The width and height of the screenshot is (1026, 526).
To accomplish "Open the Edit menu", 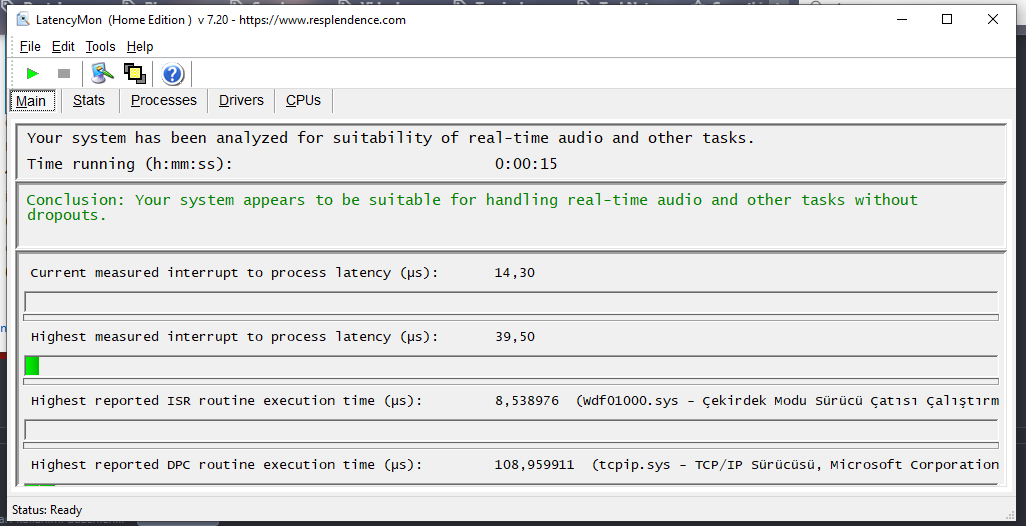I will pyautogui.click(x=63, y=46).
